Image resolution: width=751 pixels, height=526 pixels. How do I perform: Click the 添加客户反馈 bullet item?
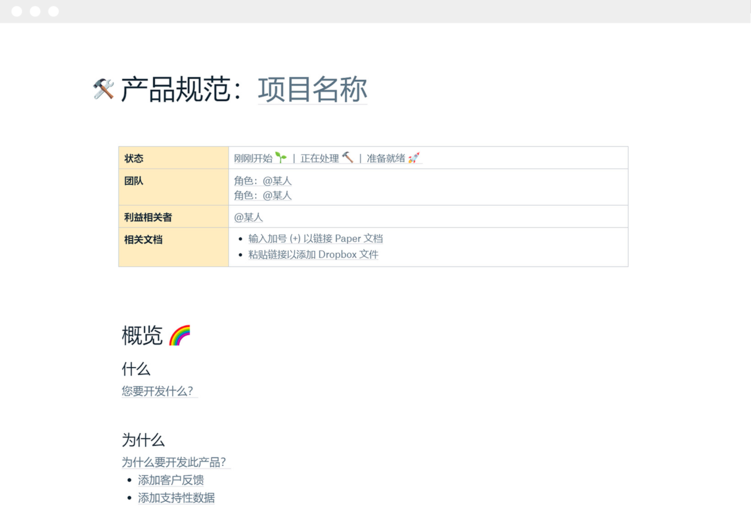[171, 480]
